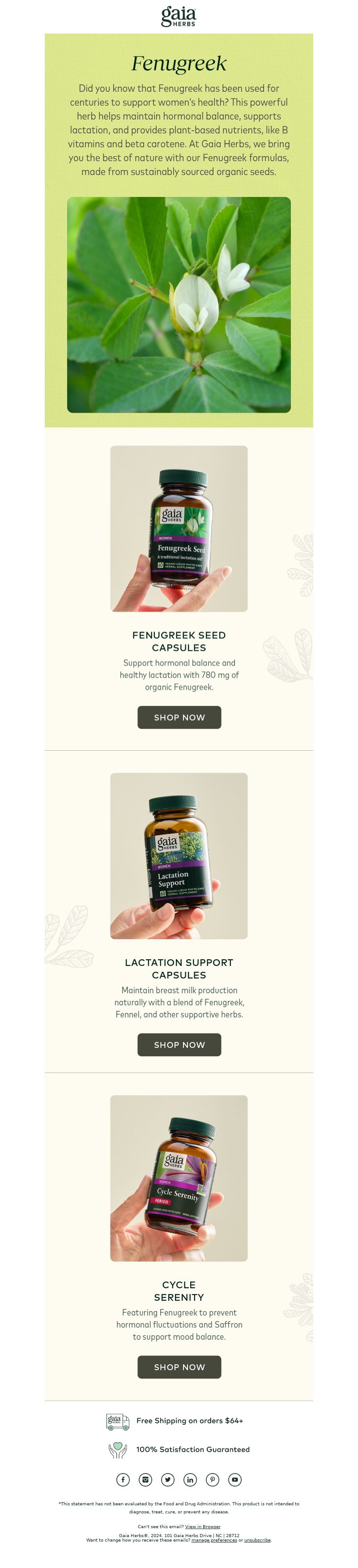Click the satisfaction guarantee hands-heart icon
Screen dimensions: 358x1568
[118, 1450]
